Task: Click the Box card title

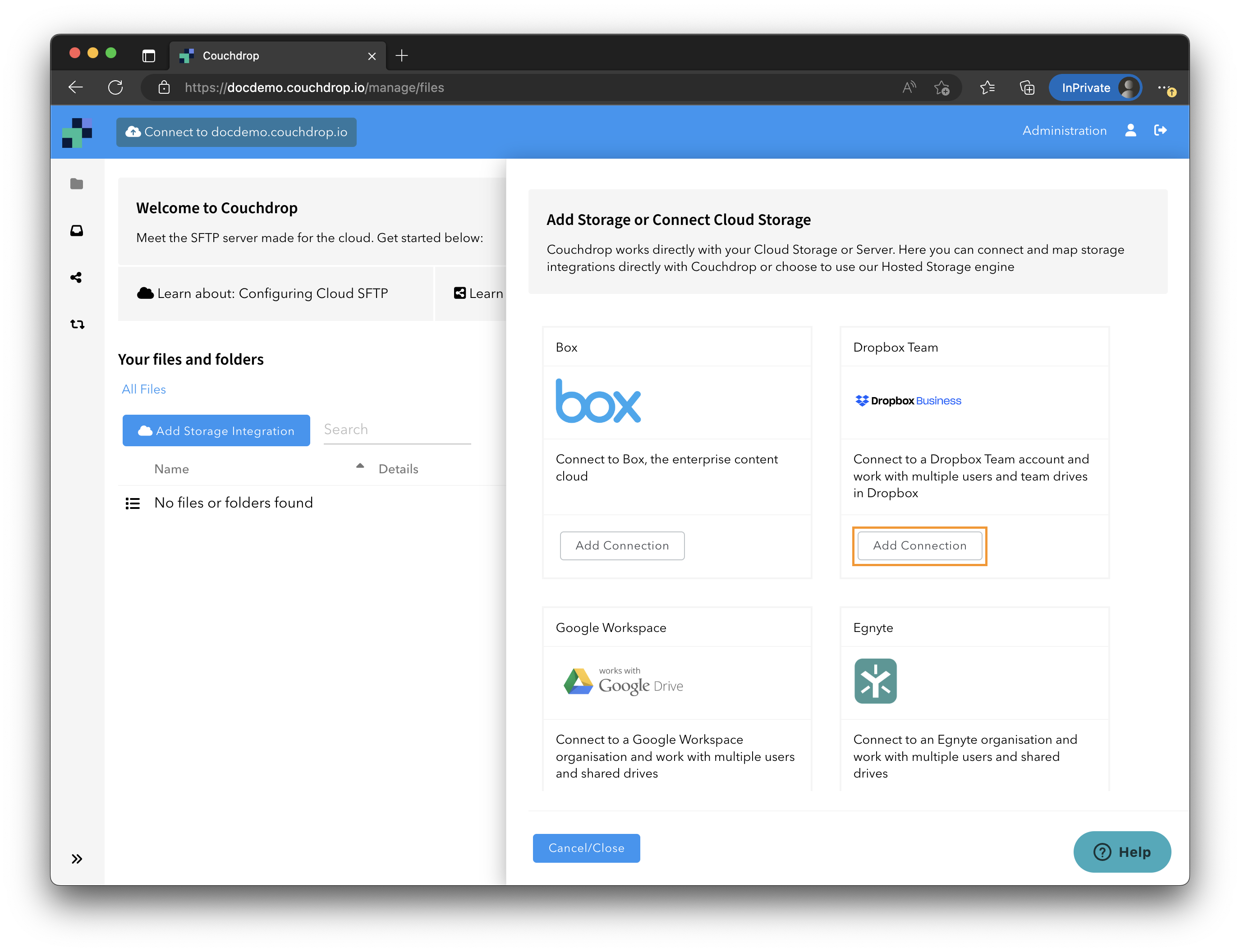Action: tap(567, 348)
